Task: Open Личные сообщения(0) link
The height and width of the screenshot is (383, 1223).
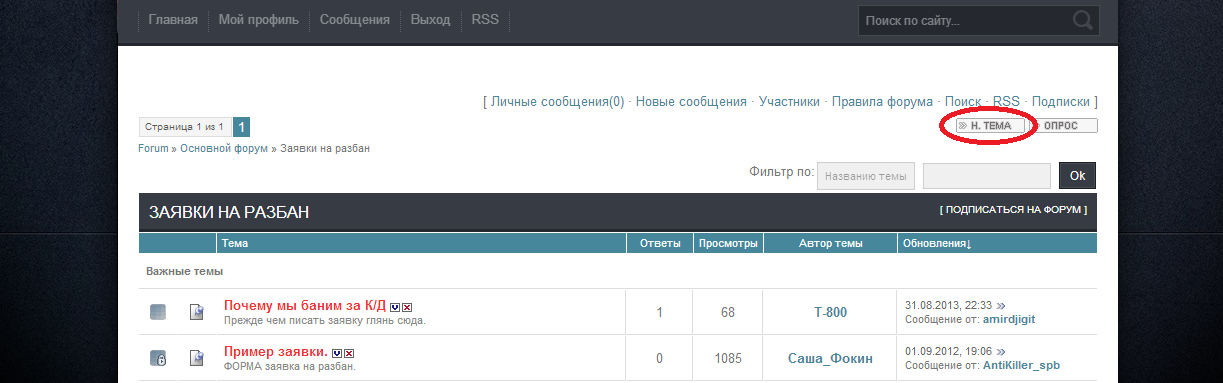Action: [x=557, y=102]
